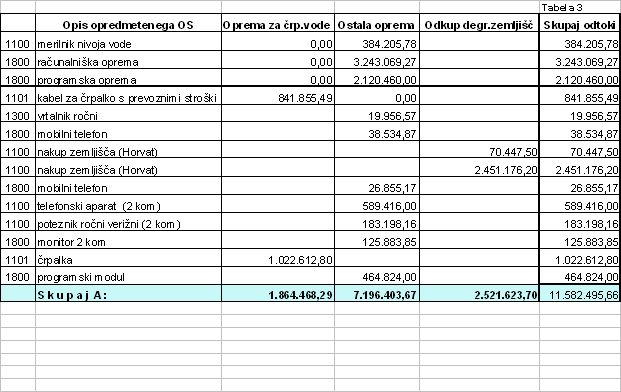Select the 'merilnik nivoja vode' cell

(x=128, y=42)
